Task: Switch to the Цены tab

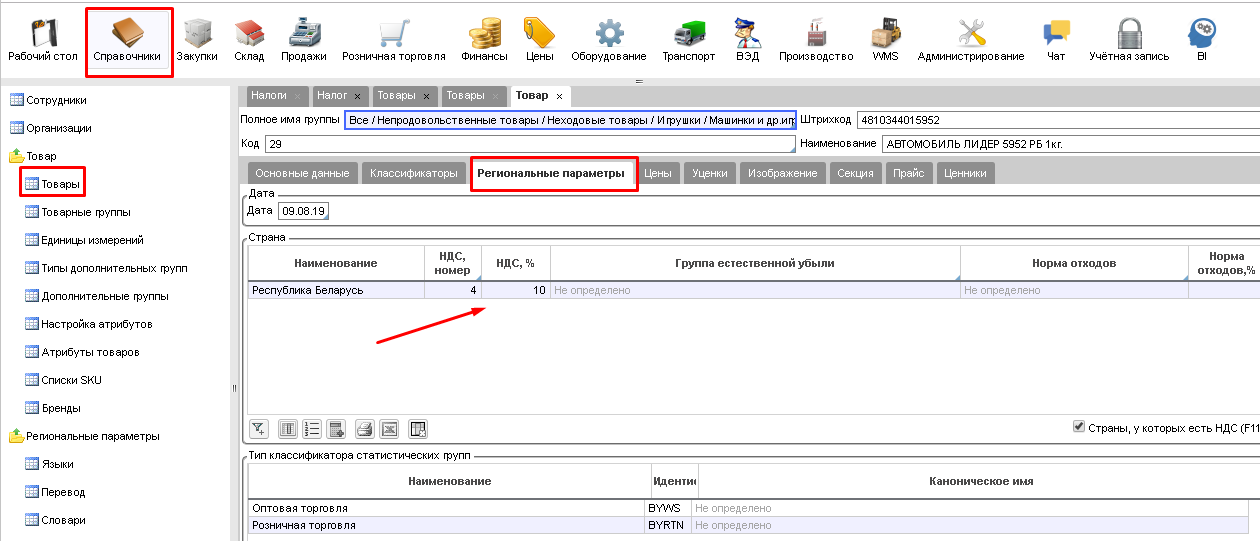Action: [657, 173]
